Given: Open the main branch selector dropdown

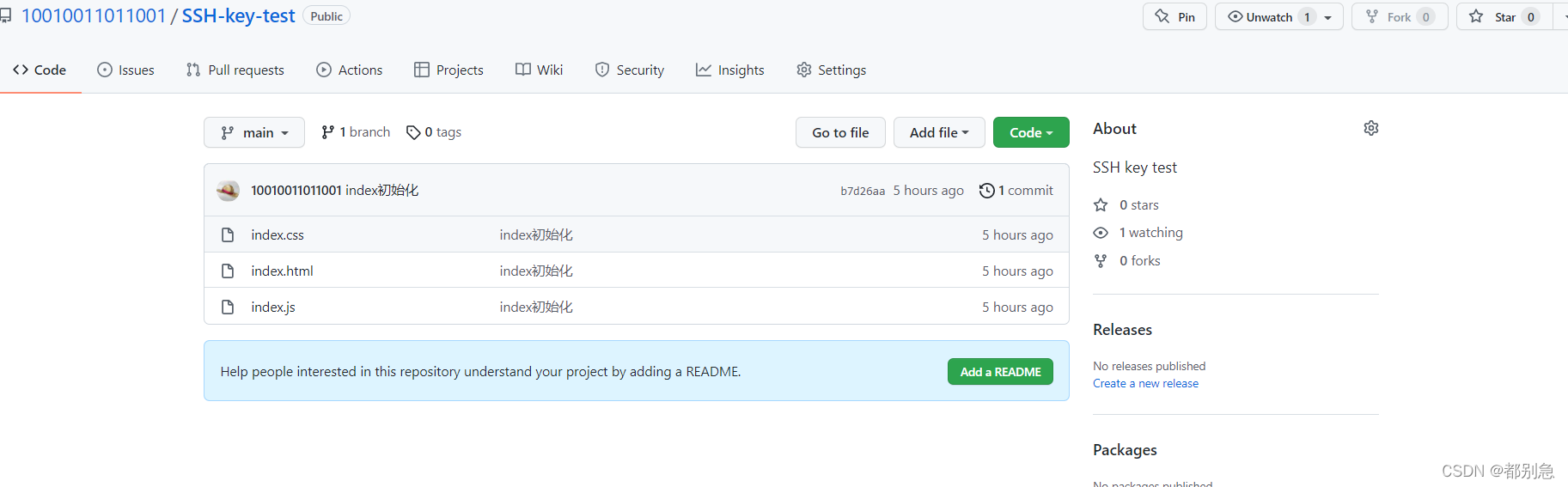Looking at the screenshot, I should click(x=254, y=132).
